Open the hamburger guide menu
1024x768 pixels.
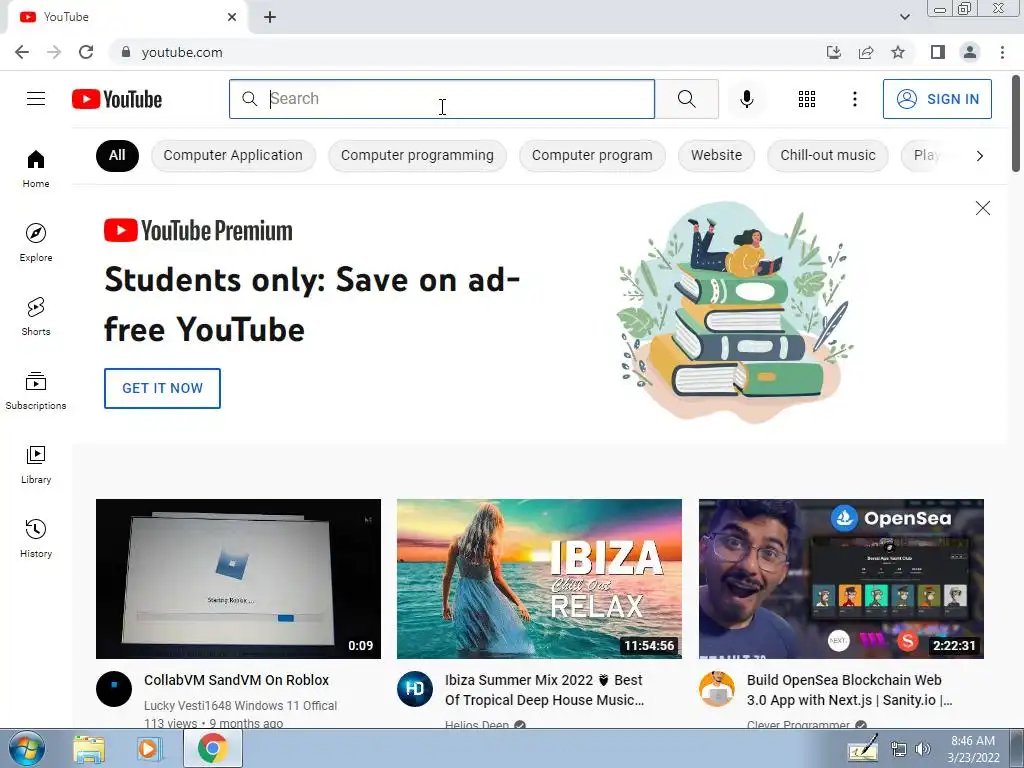pos(36,99)
